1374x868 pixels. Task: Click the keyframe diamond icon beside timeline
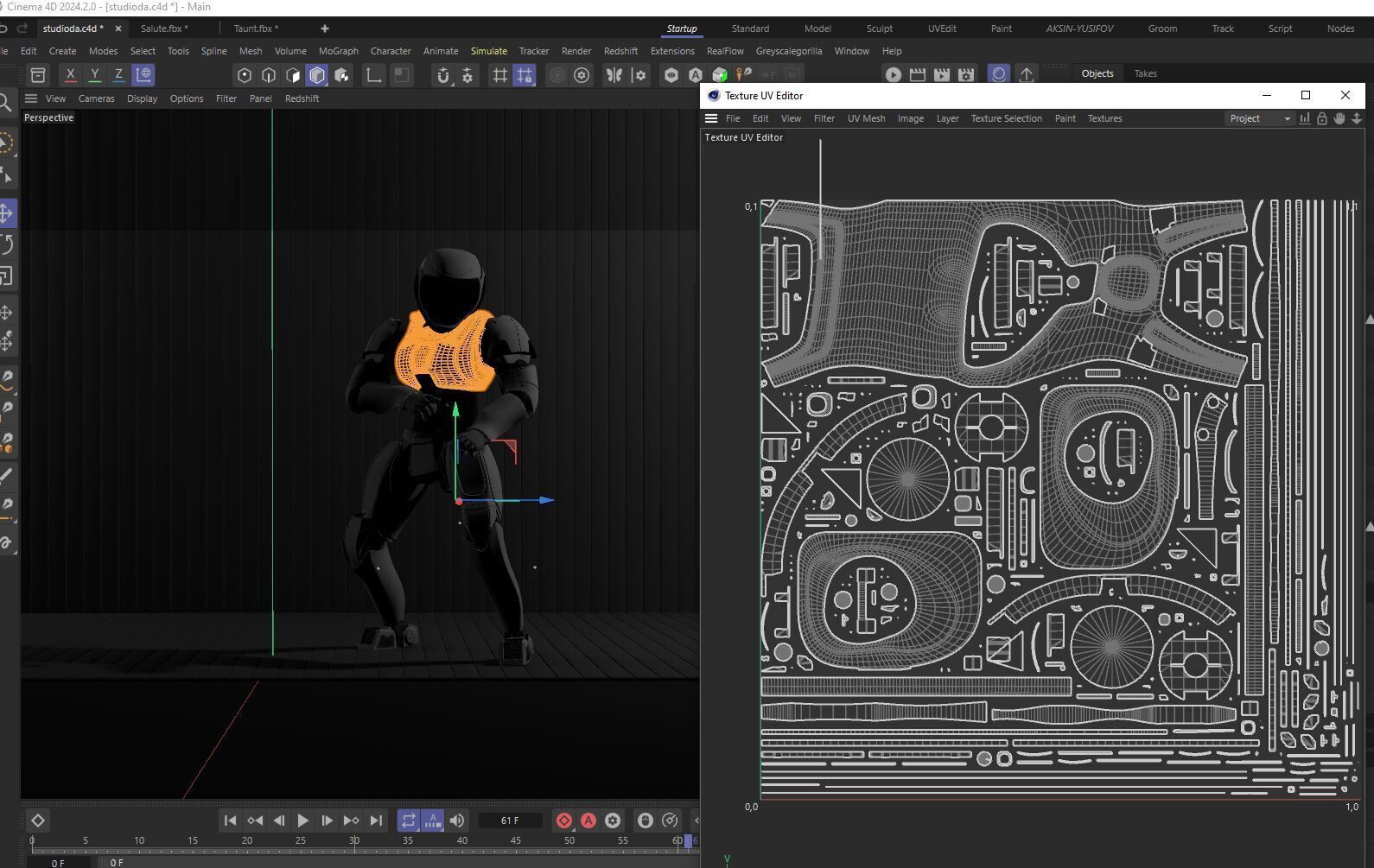[x=38, y=820]
